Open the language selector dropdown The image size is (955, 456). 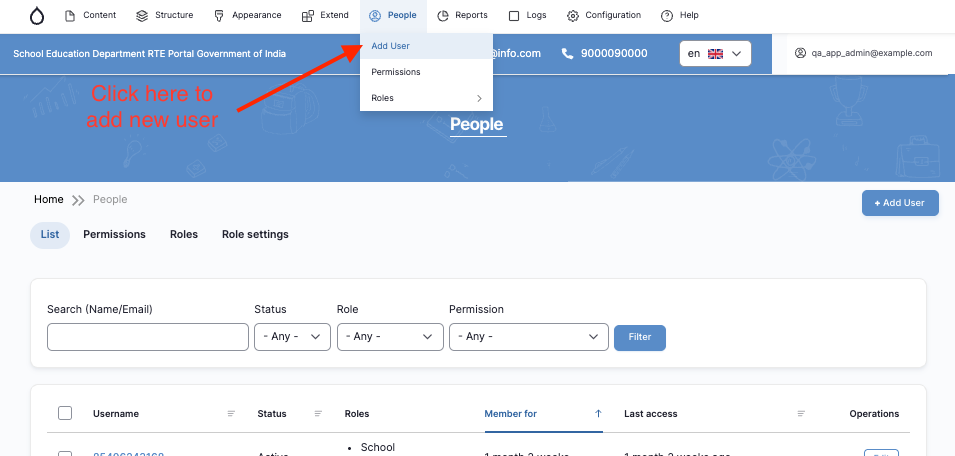pos(715,53)
